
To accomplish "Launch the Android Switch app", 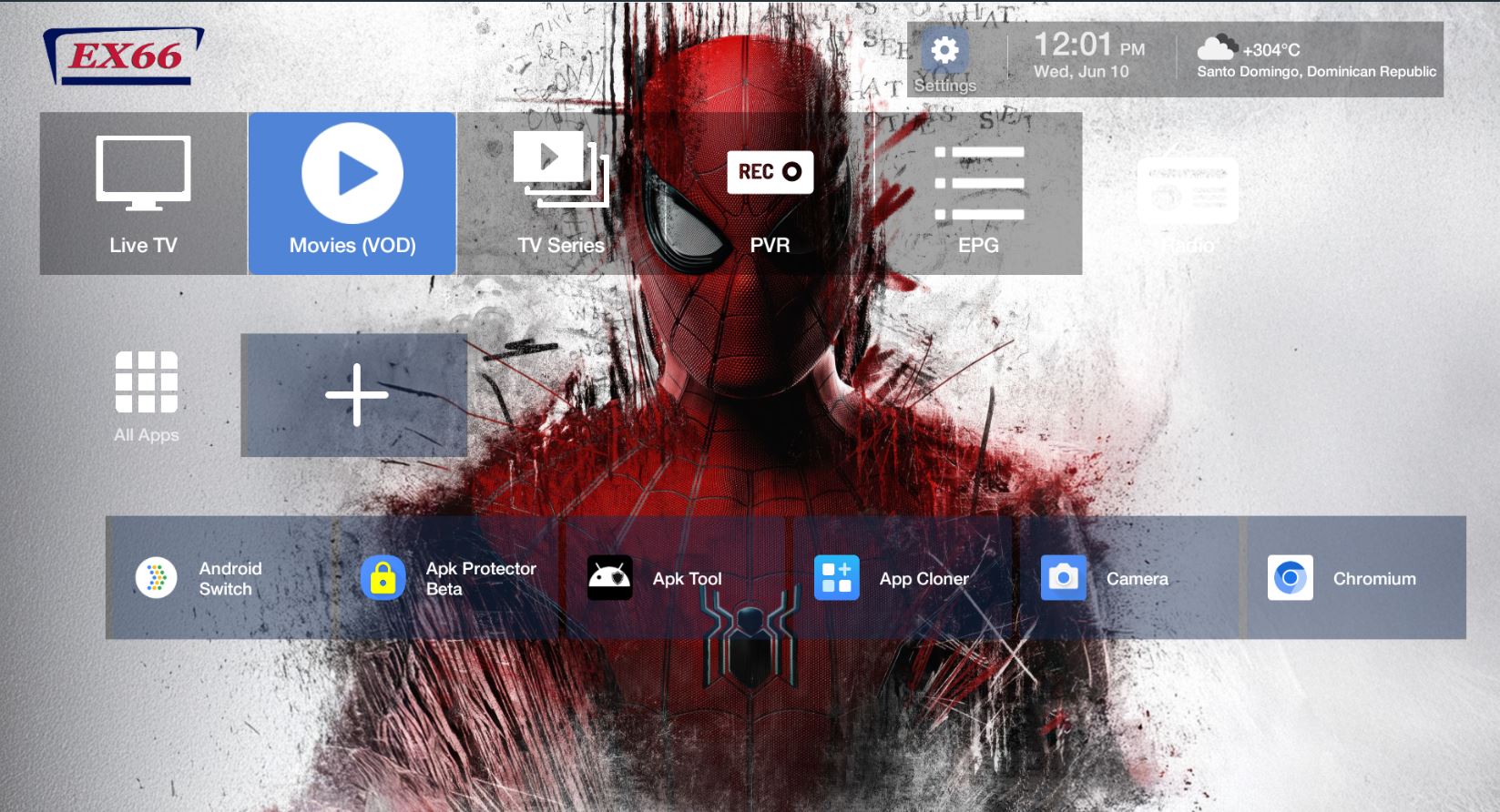I will click(x=219, y=578).
